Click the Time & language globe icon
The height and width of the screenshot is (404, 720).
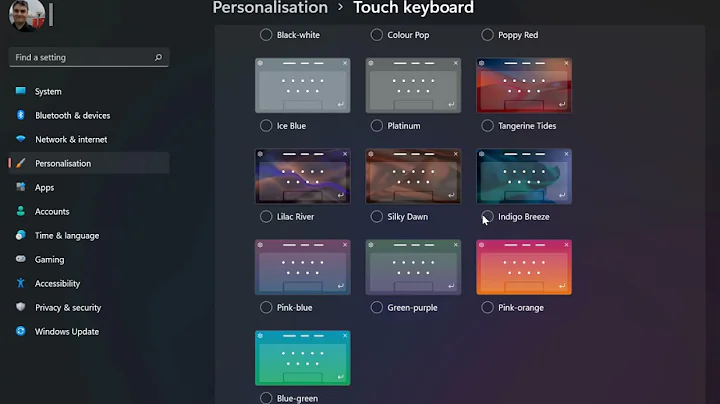point(21,235)
